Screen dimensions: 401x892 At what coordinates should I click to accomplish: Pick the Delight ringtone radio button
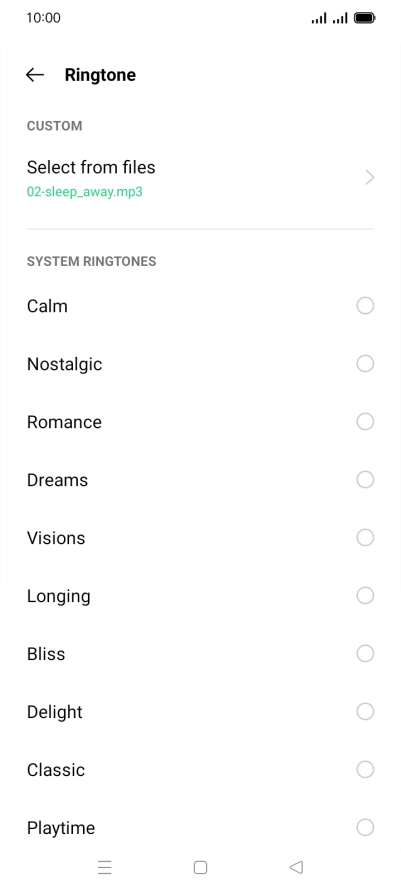pyautogui.click(x=365, y=712)
